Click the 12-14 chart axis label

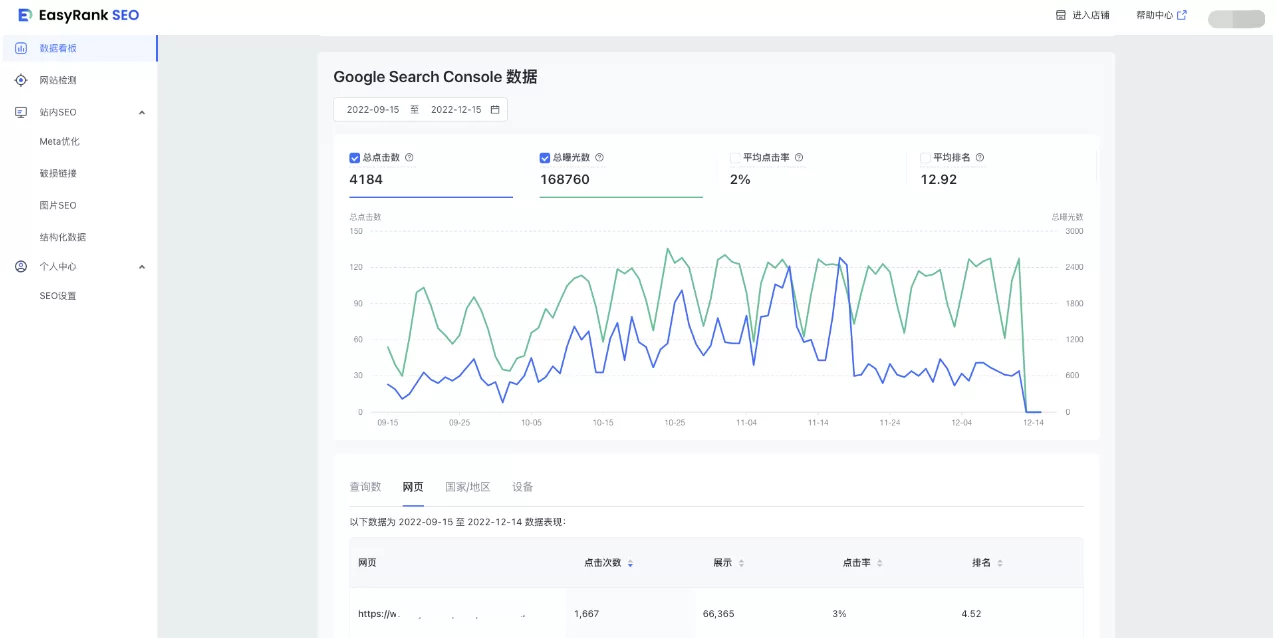1033,423
